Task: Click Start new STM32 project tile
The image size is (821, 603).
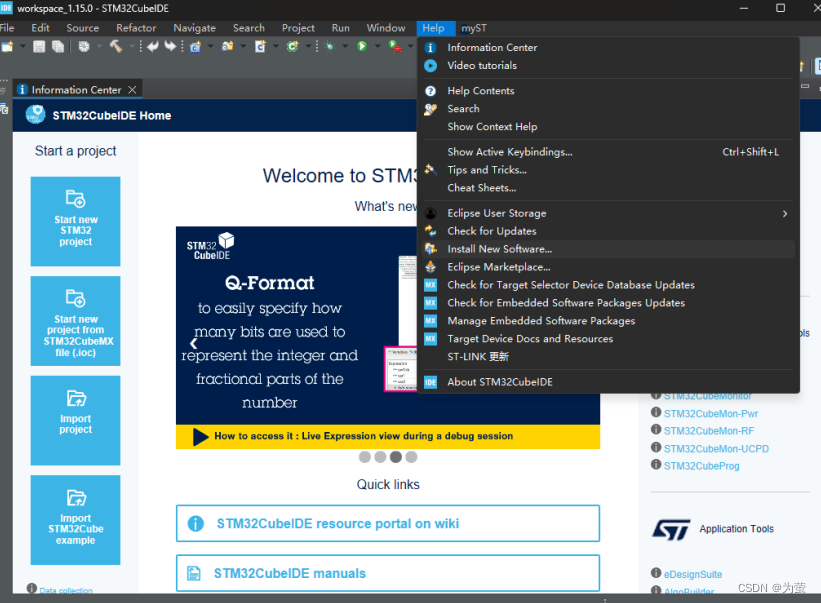Action: pos(75,221)
